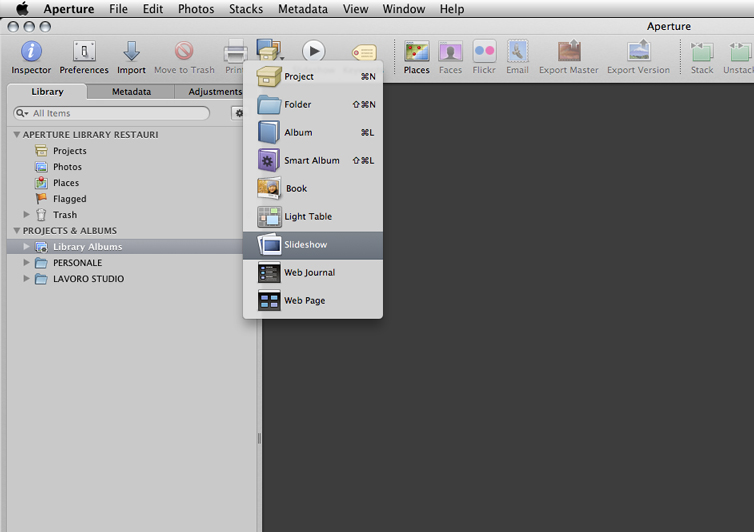754x532 pixels.
Task: Click the Move to Trash icon
Action: (184, 51)
